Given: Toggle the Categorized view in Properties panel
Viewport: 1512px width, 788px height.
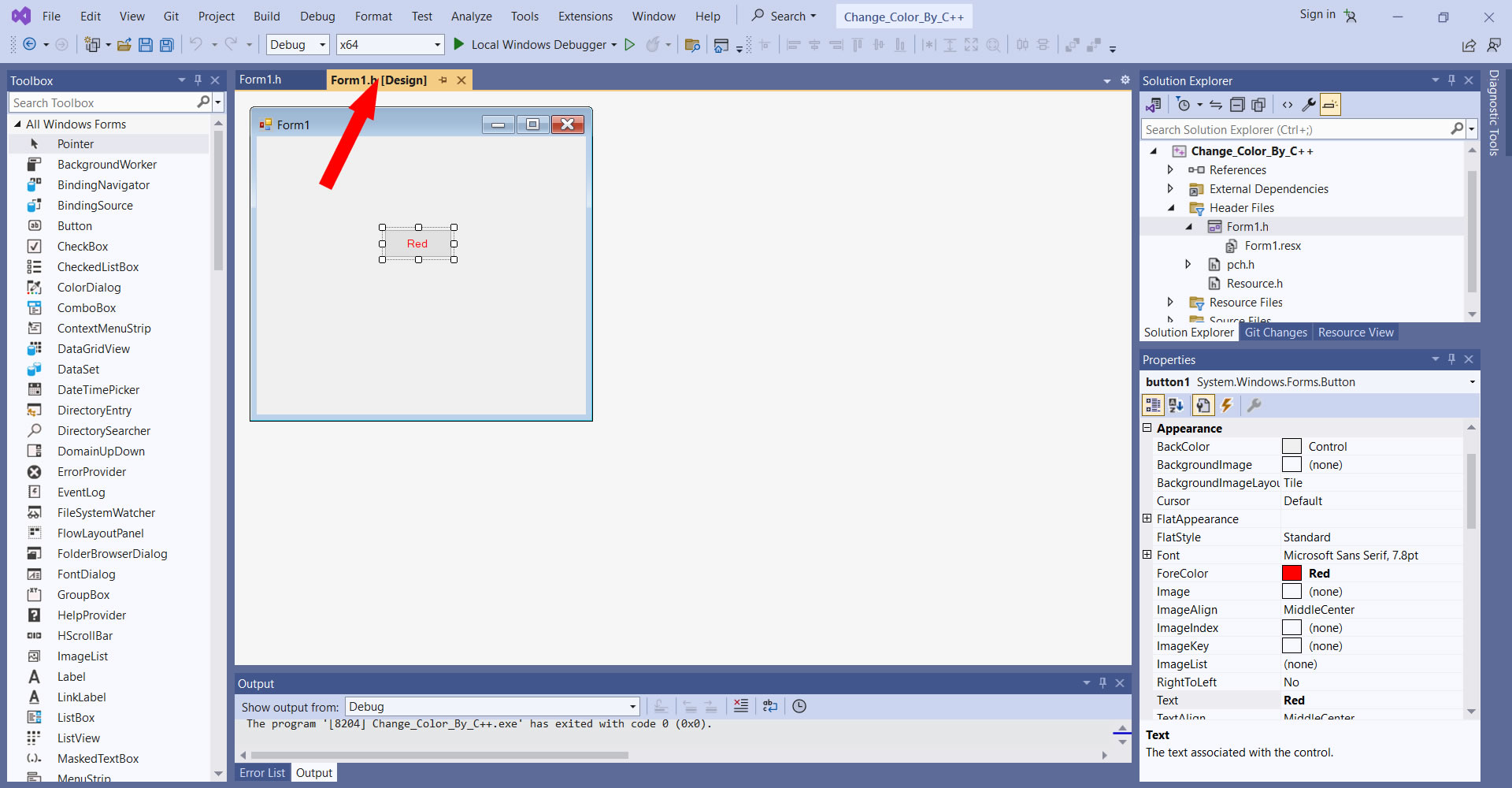Looking at the screenshot, I should pyautogui.click(x=1153, y=405).
